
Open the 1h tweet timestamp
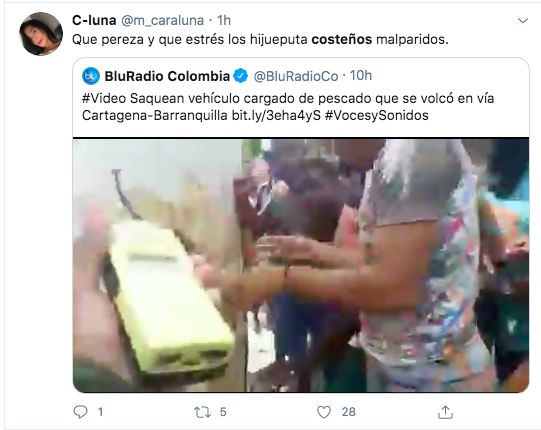pos(224,20)
